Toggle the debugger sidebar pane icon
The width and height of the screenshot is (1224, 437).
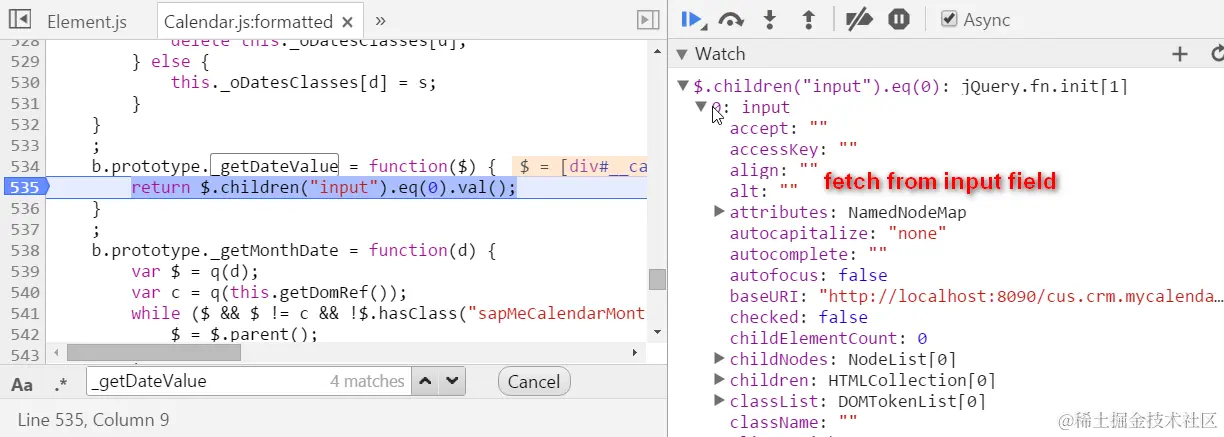tap(647, 20)
